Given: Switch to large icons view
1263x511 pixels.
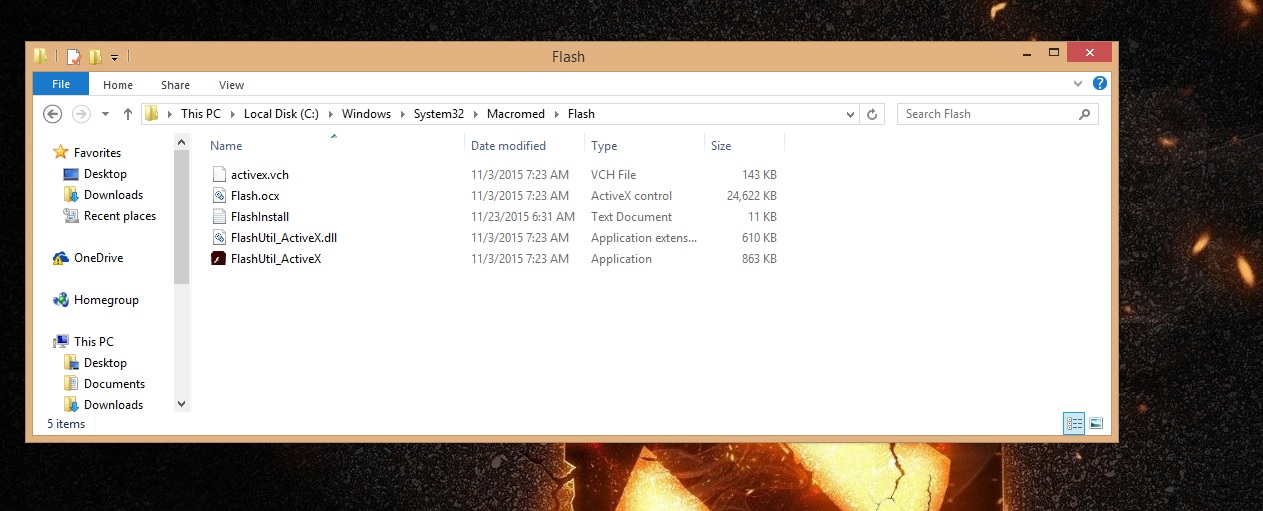Looking at the screenshot, I should 1096,424.
